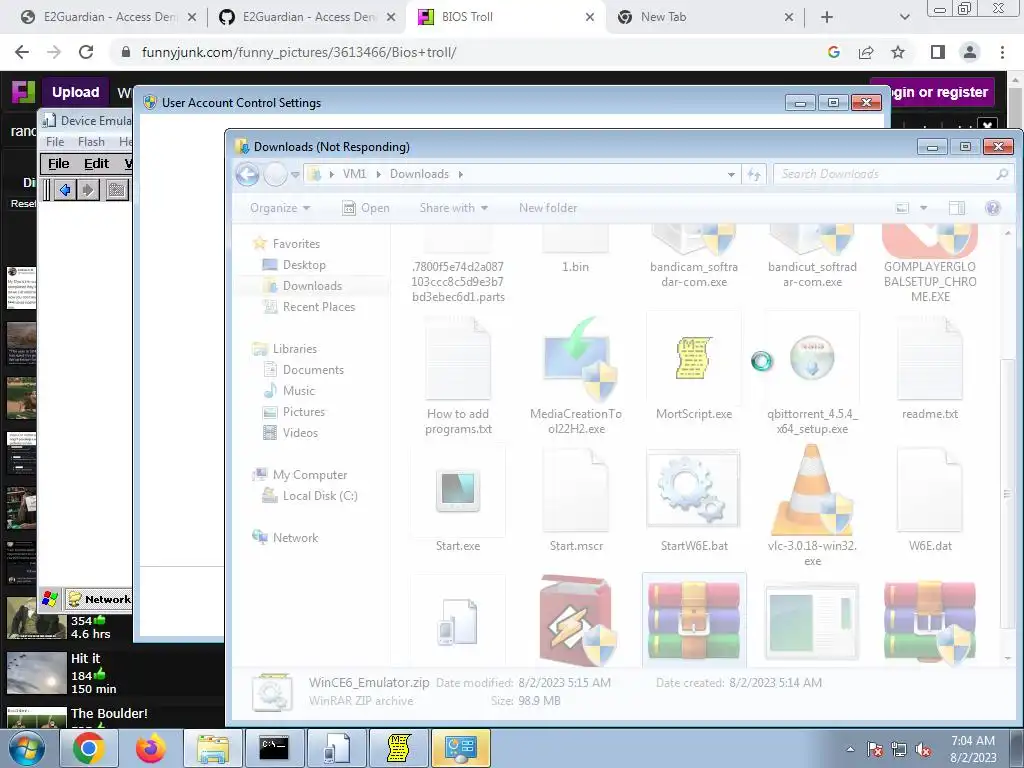Select the Start.exe file icon

coord(458,490)
